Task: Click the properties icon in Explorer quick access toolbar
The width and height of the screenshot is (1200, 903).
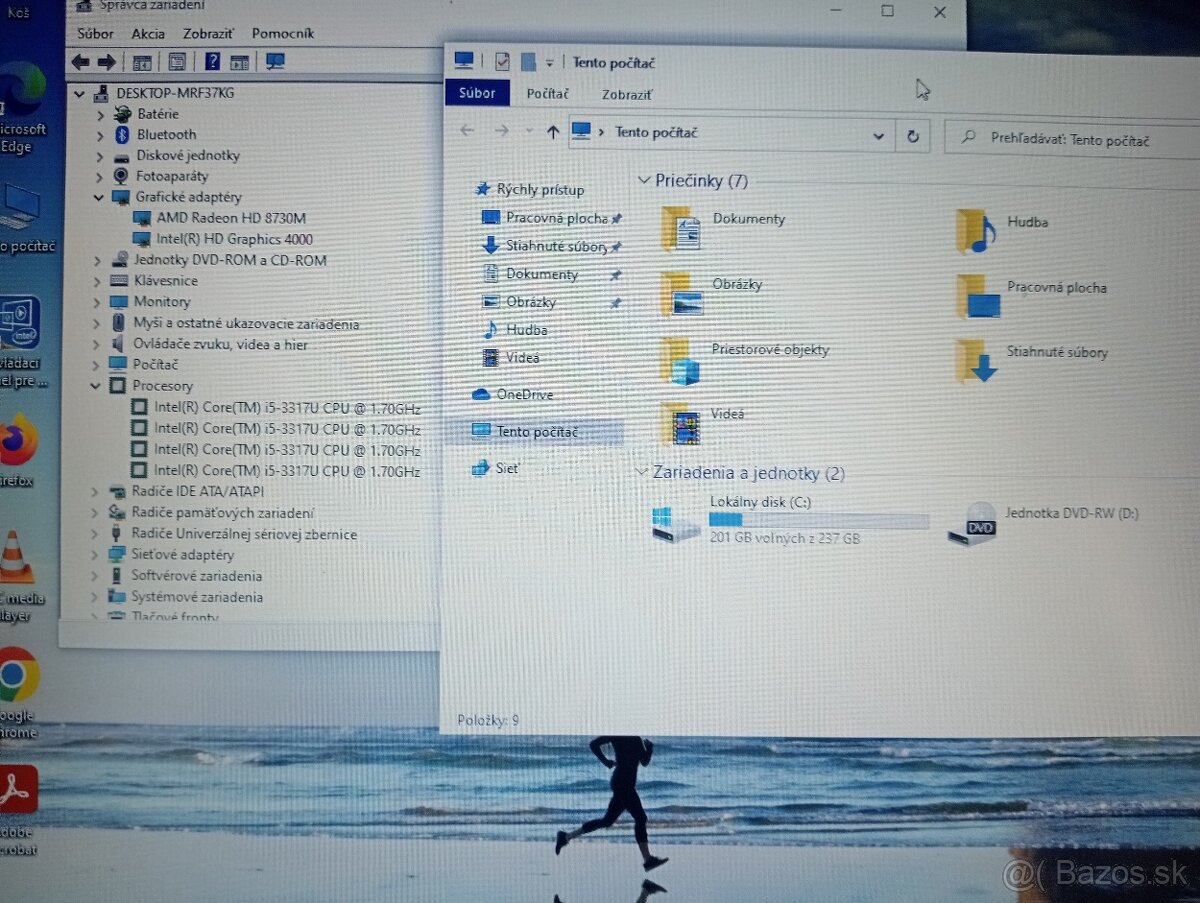Action: 502,60
